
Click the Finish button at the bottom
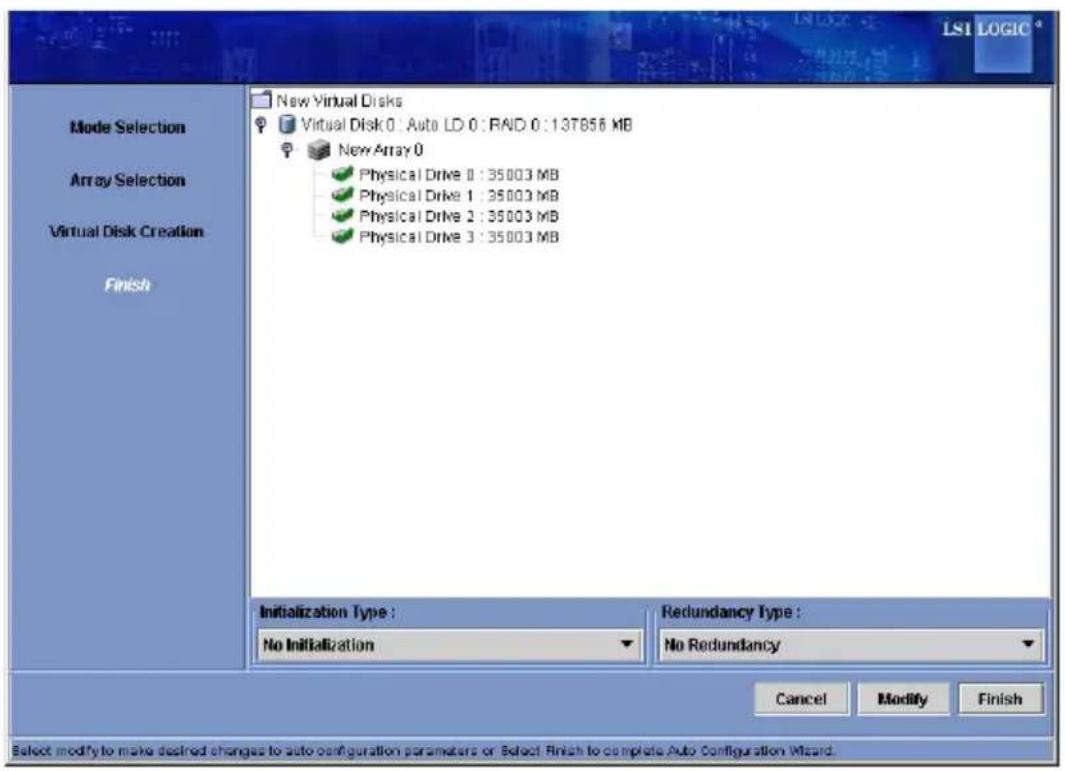pyautogui.click(x=1000, y=699)
